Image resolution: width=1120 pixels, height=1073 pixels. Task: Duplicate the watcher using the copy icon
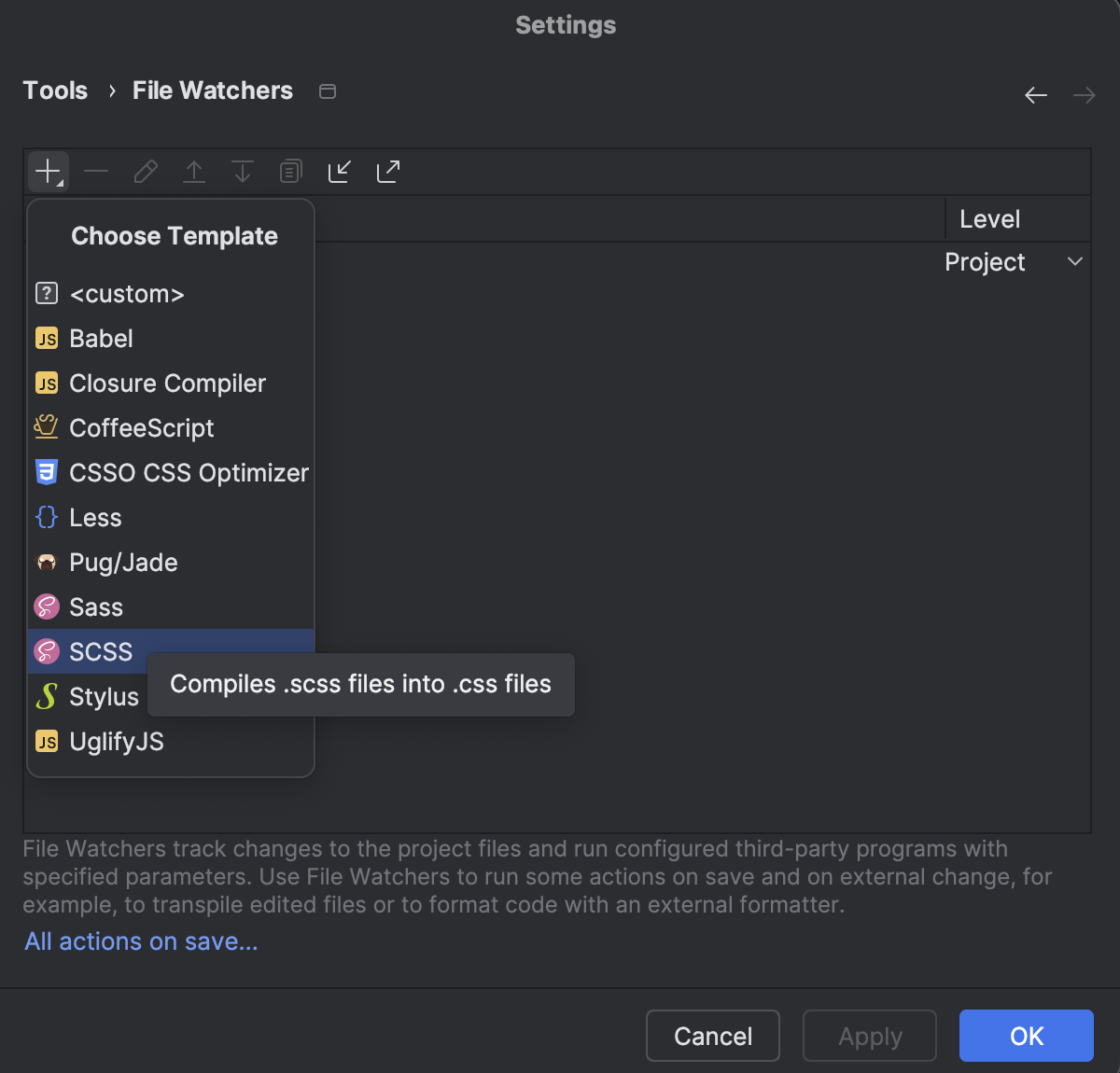click(x=290, y=171)
